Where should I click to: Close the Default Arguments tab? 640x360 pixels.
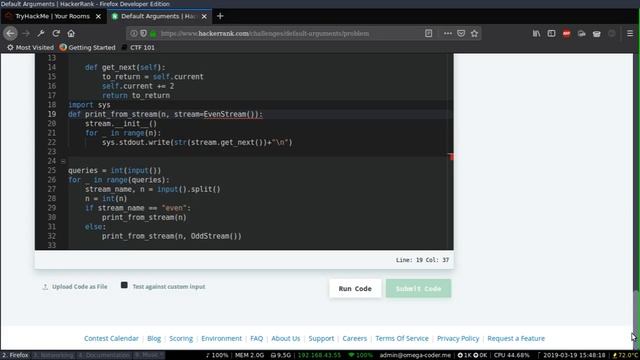(204, 16)
